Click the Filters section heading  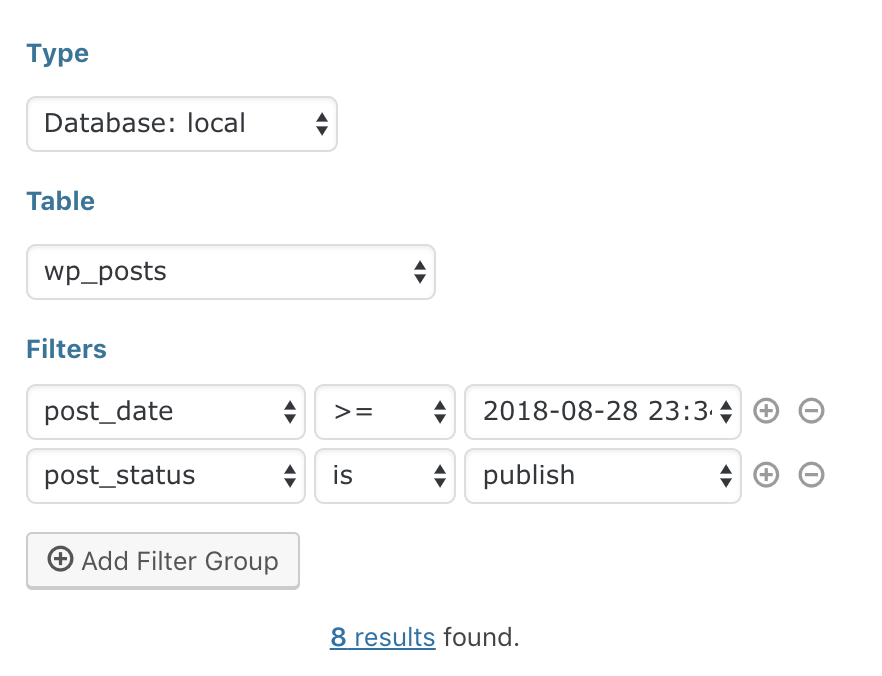coord(66,349)
